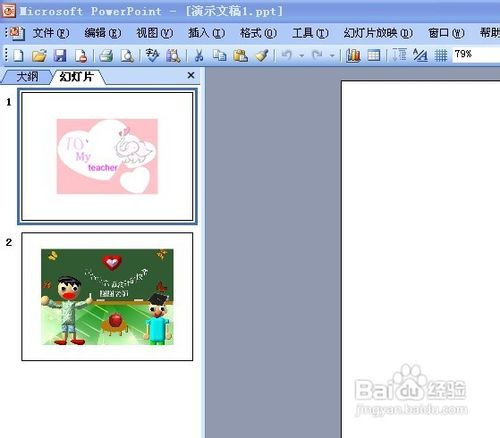The image size is (500, 438).
Task: Click the main slide editing canvas
Action: [x=421, y=259]
